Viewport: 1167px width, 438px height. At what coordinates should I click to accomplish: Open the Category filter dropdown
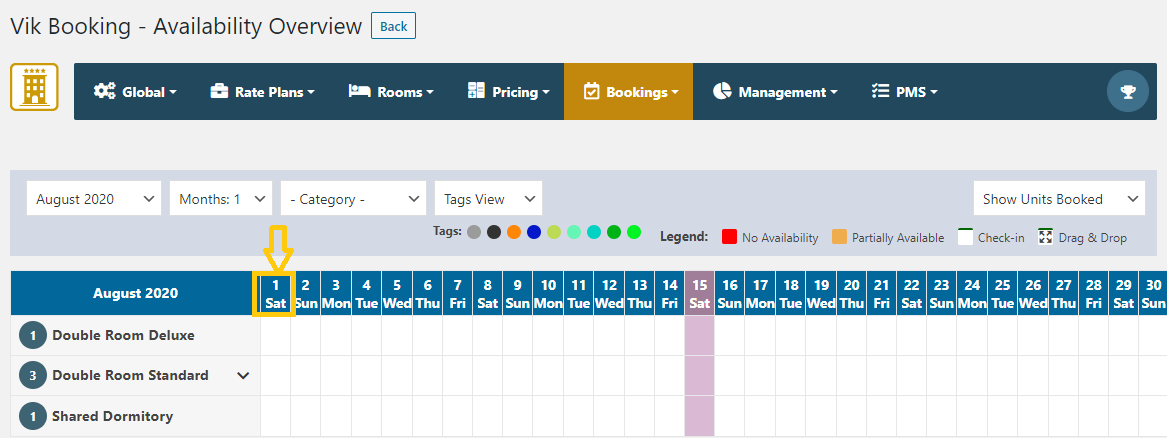354,199
